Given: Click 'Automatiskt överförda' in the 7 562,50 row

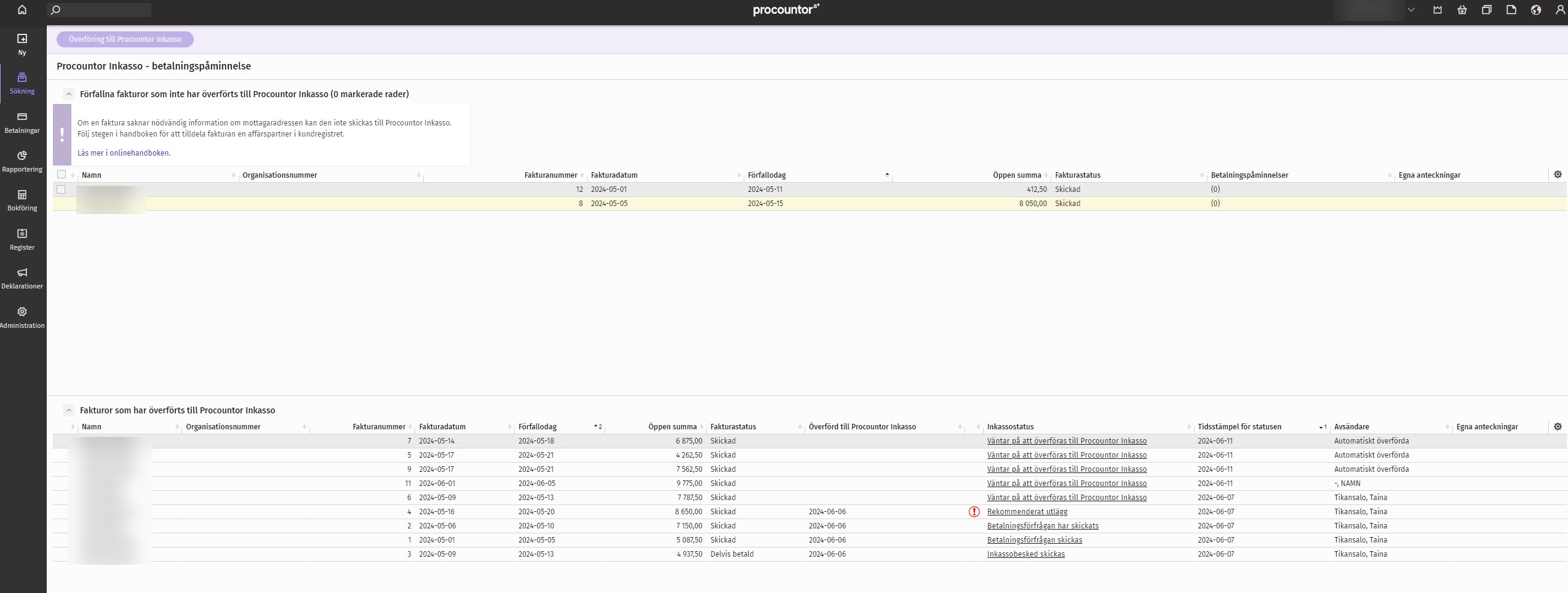Looking at the screenshot, I should (1371, 469).
